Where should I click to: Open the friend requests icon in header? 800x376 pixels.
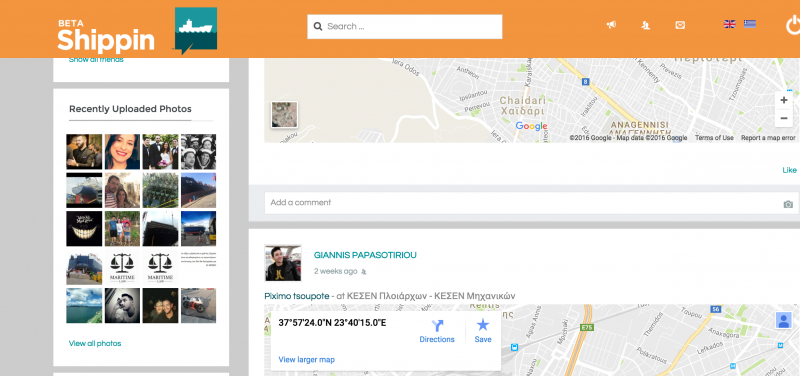(x=645, y=25)
